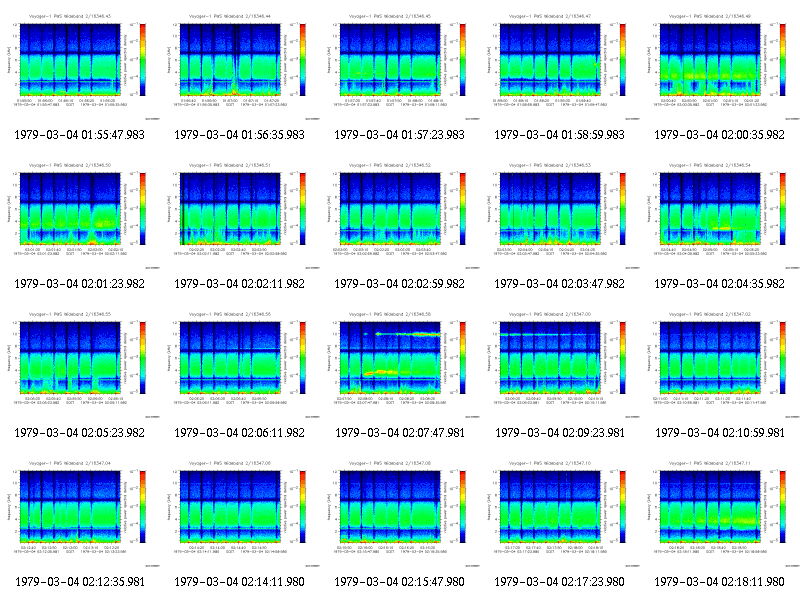800x596 pixels.
Task: Open the spectrogram thumbnail dated 1979-03-04 01:56:35.983
Action: pos(240,66)
